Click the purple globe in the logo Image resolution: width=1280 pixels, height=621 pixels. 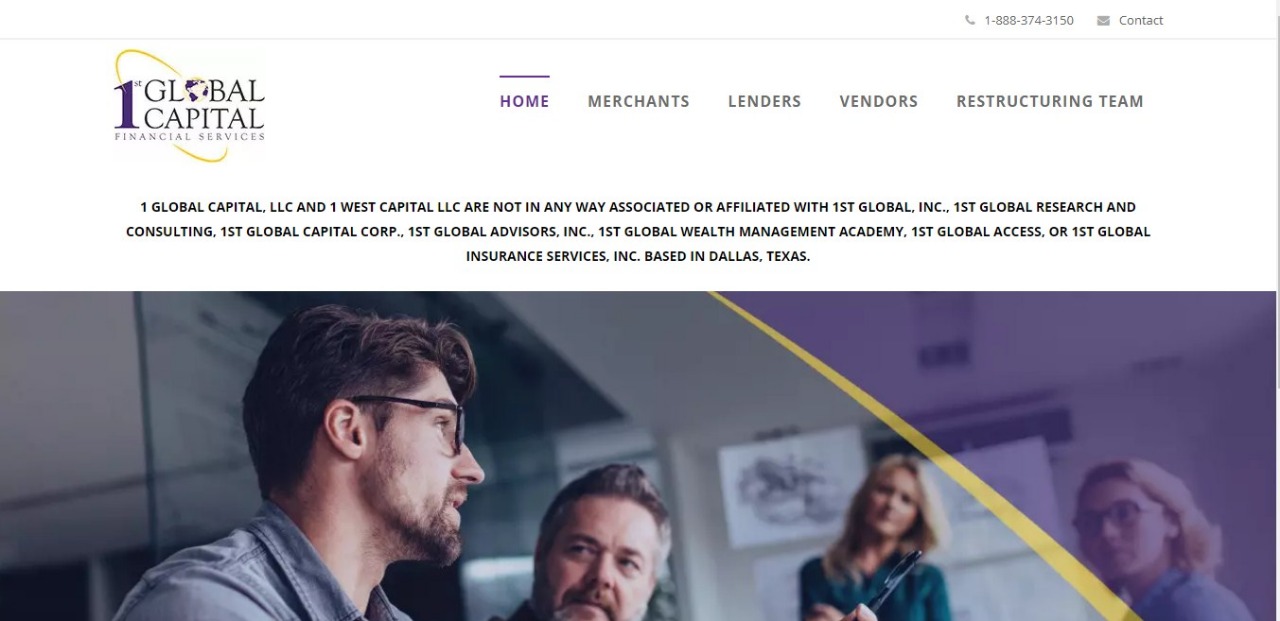(x=198, y=91)
